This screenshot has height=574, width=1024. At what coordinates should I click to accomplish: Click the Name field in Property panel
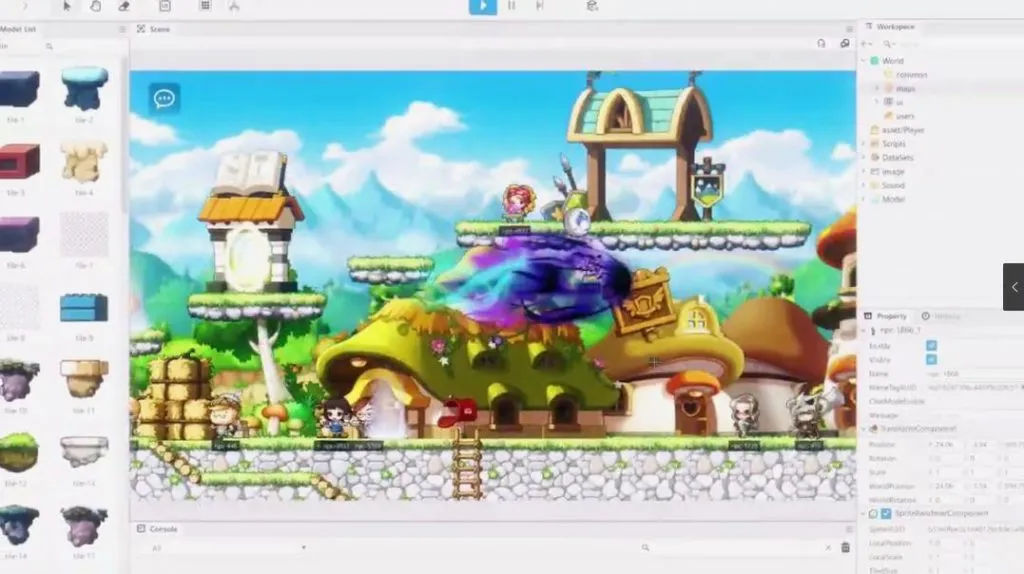(973, 374)
